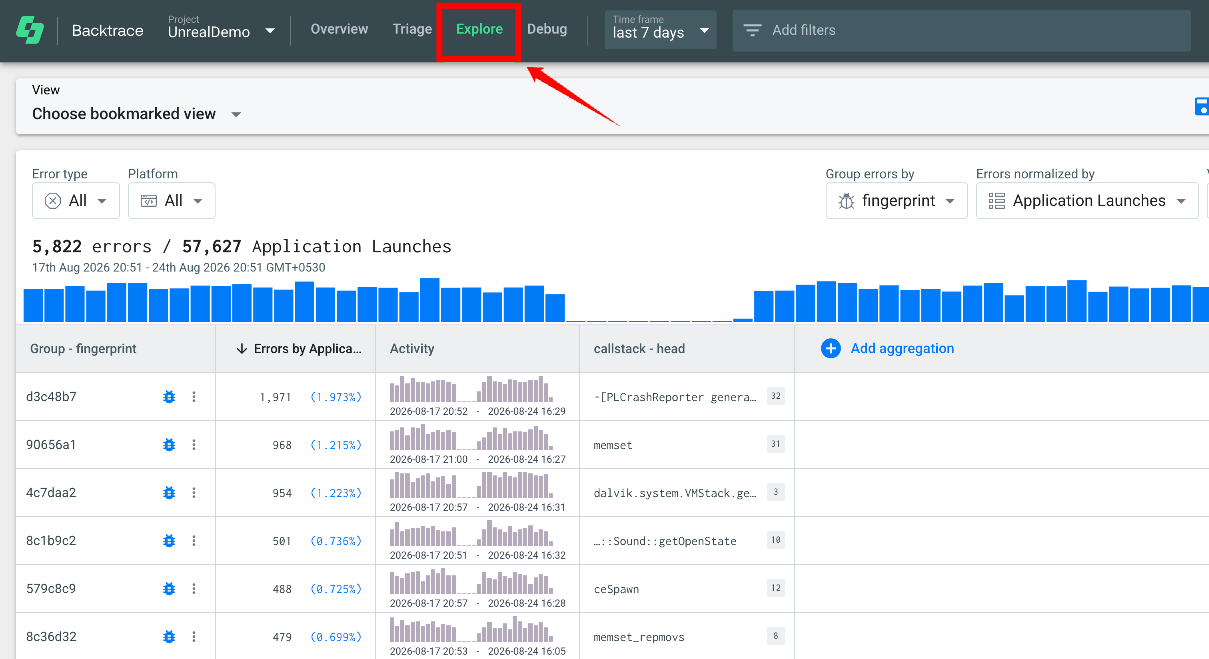Click the memset_repmovs callstack text
The height and width of the screenshot is (659, 1209).
[x=639, y=637]
